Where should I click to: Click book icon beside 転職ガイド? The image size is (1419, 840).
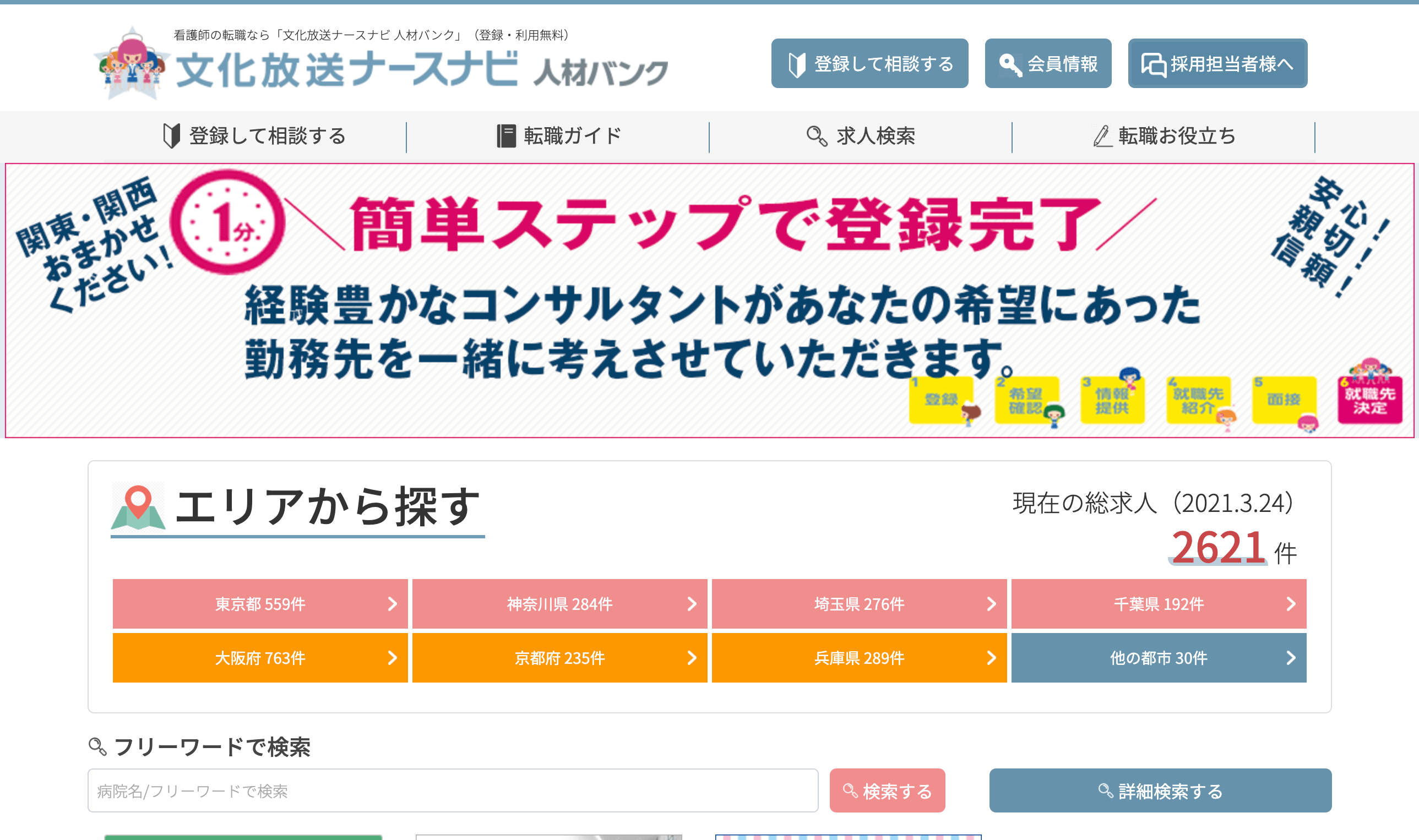[505, 136]
